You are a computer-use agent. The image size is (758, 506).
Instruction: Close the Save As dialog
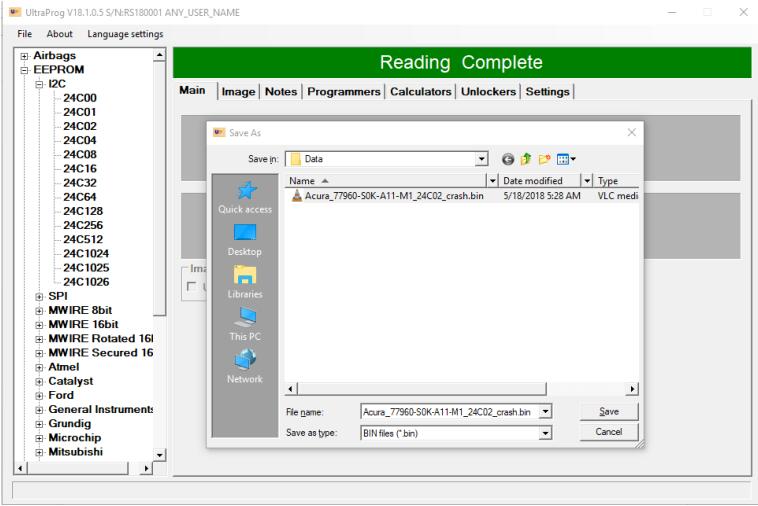(631, 132)
